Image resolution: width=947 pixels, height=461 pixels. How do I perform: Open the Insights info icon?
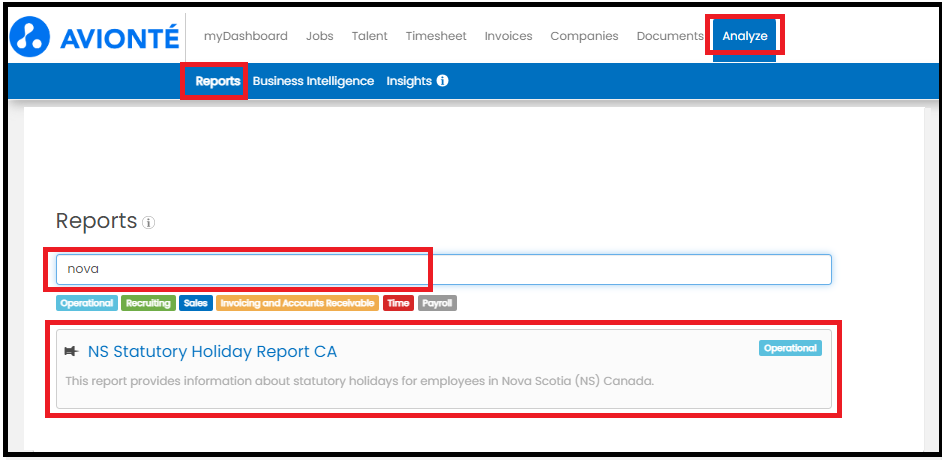[443, 81]
